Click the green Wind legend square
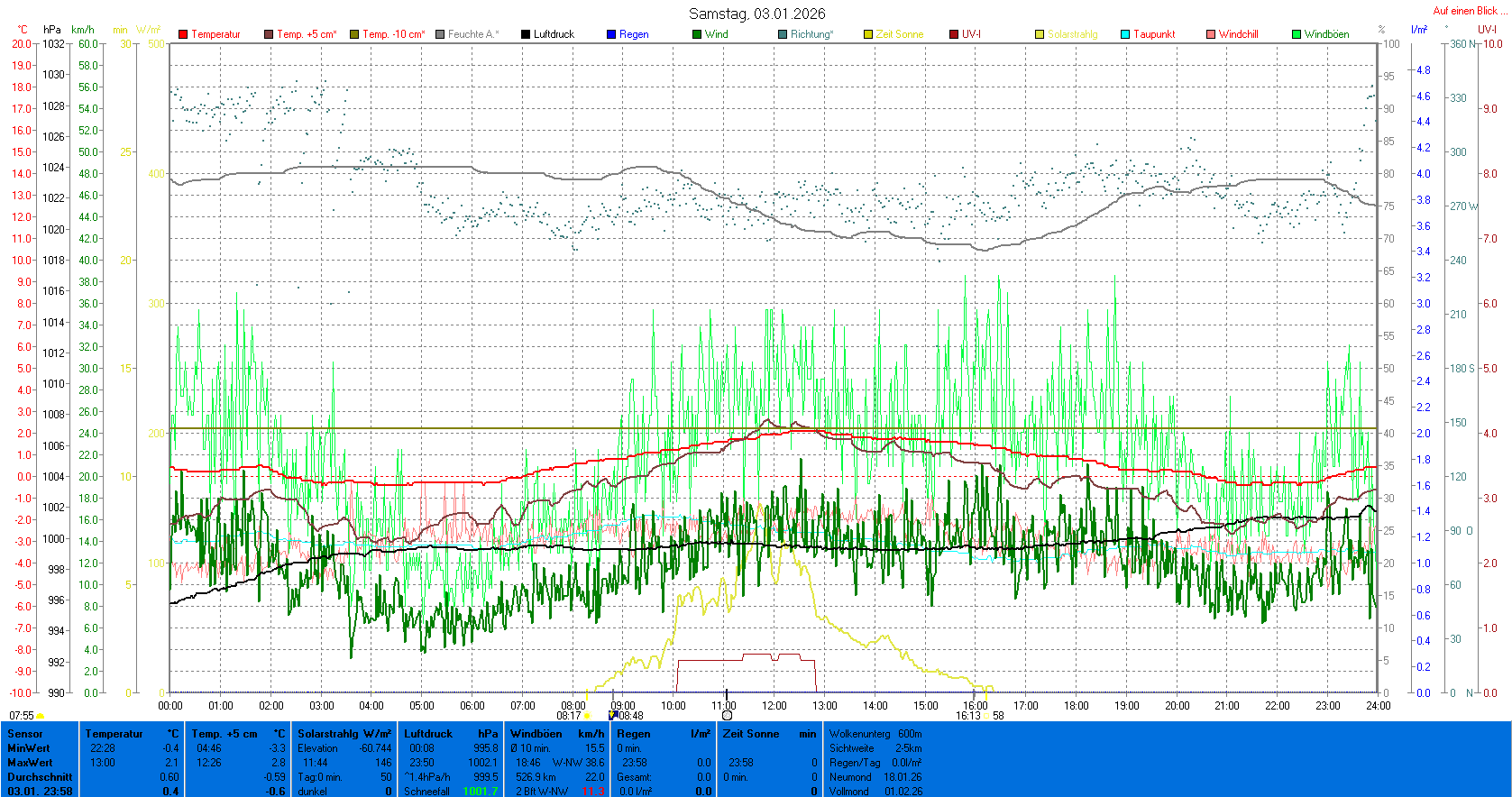 point(697,34)
